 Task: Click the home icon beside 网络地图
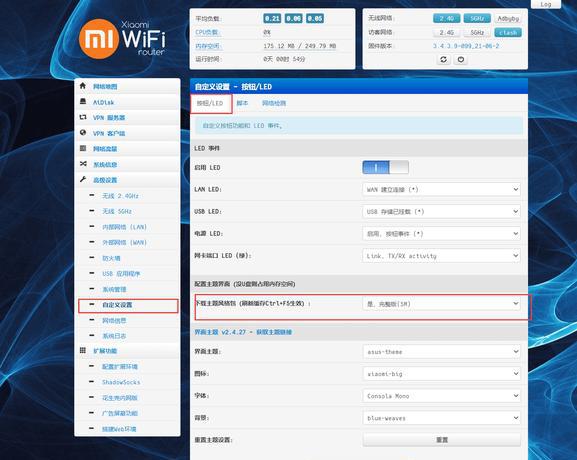(x=83, y=86)
